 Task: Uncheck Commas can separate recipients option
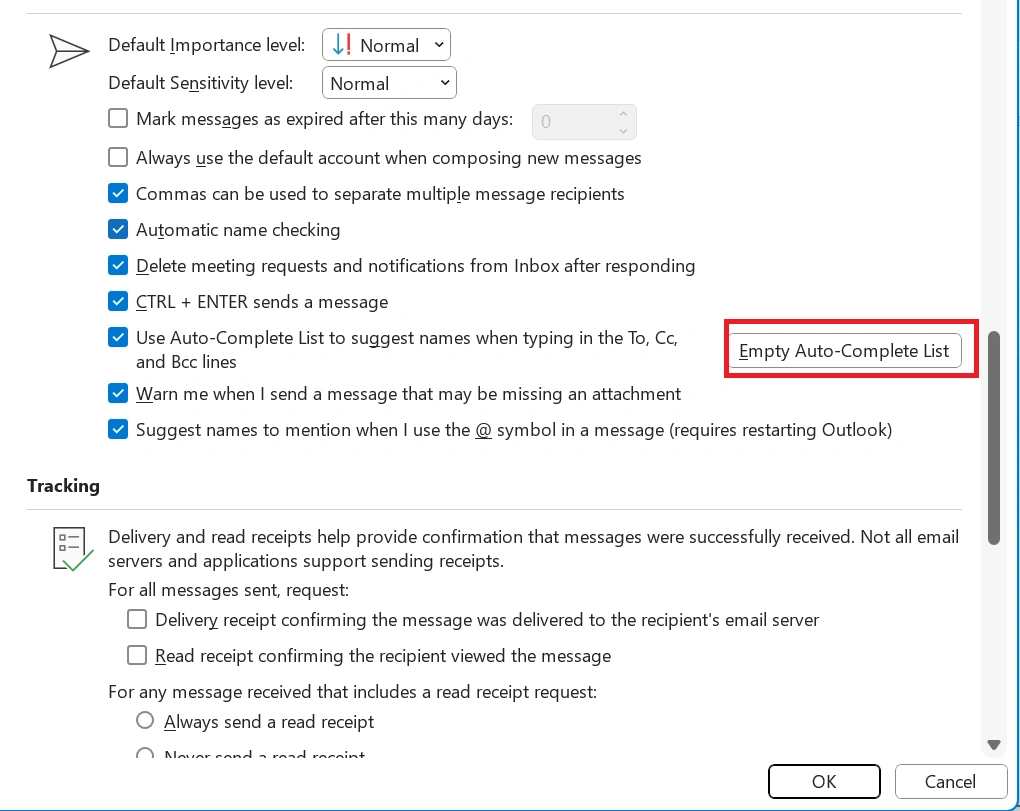click(x=118, y=193)
